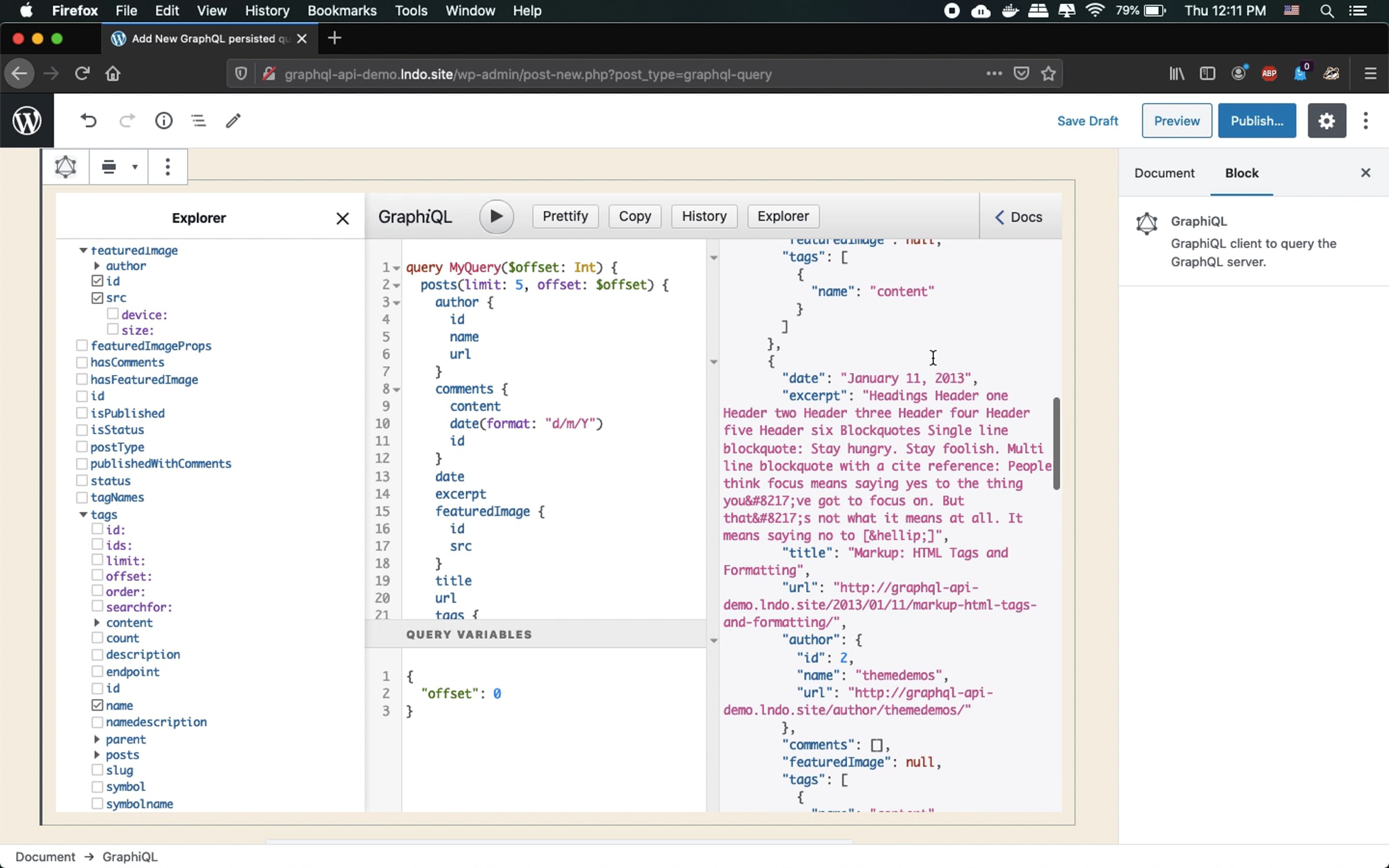Click the undo arrow in editor toolbar
1389x868 pixels.
(89, 120)
